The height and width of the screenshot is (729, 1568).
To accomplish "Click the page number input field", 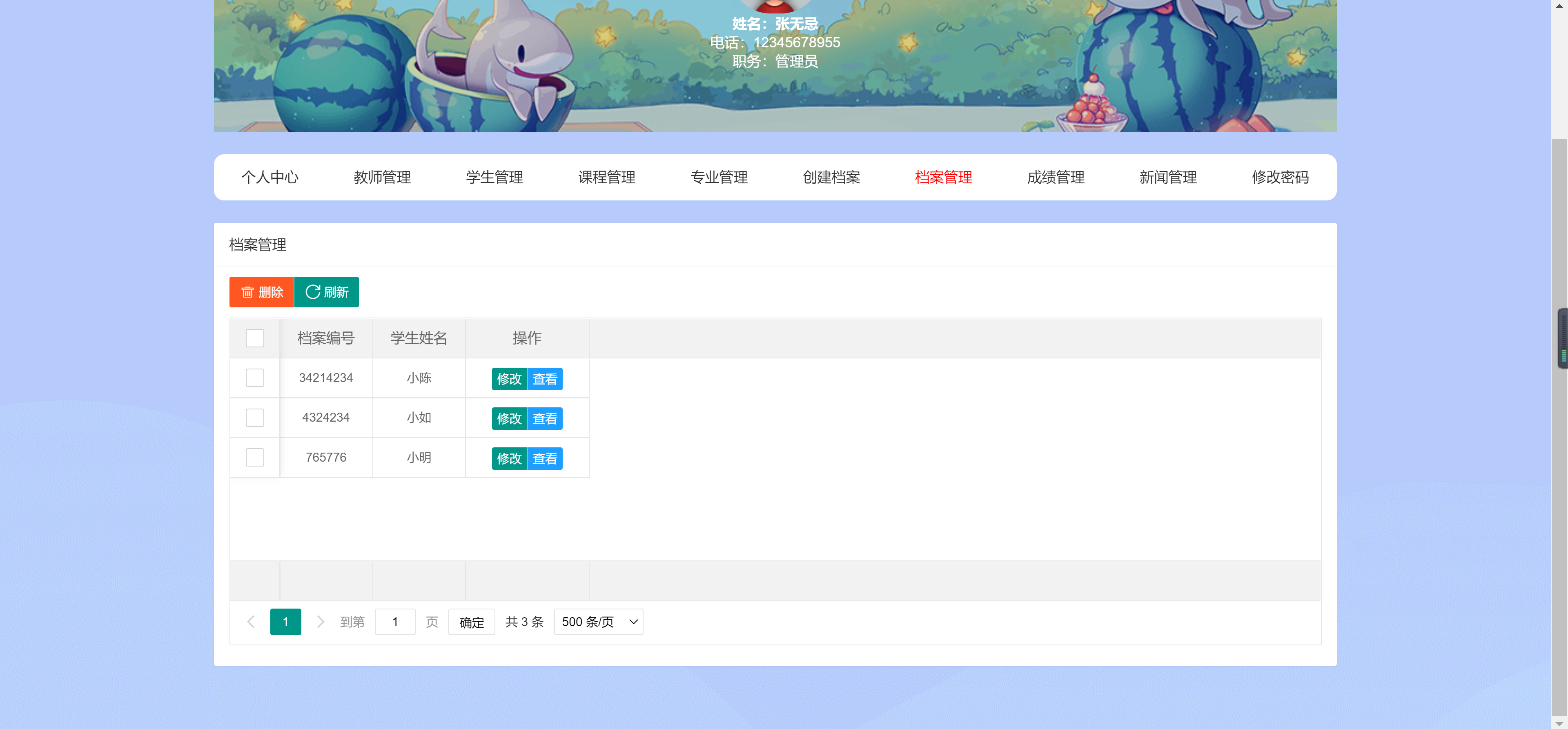I will pos(395,621).
